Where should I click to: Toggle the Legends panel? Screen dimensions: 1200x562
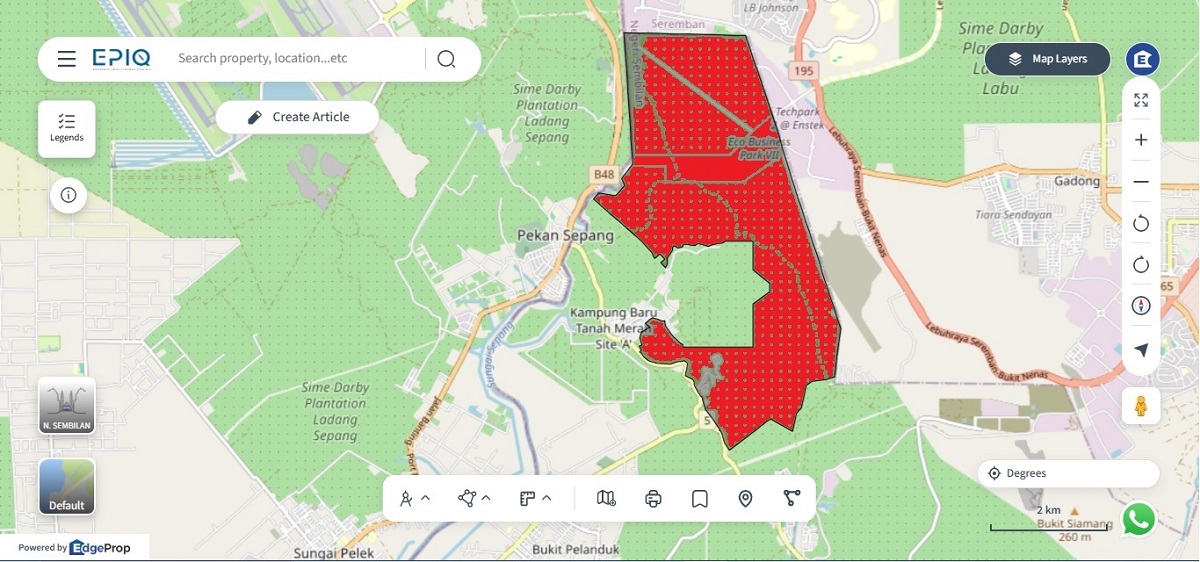click(x=67, y=128)
